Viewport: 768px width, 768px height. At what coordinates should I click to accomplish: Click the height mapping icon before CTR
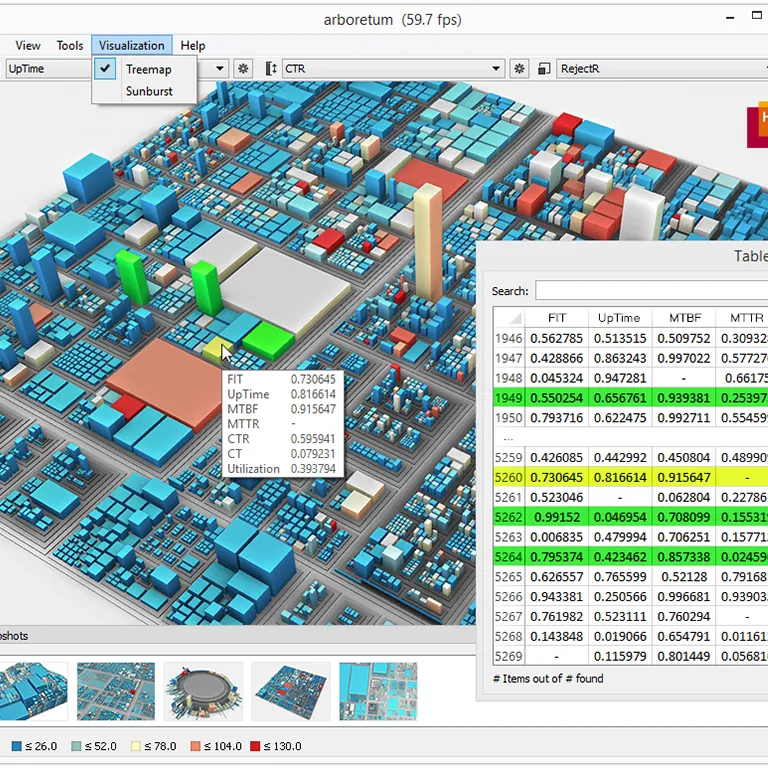[x=271, y=69]
